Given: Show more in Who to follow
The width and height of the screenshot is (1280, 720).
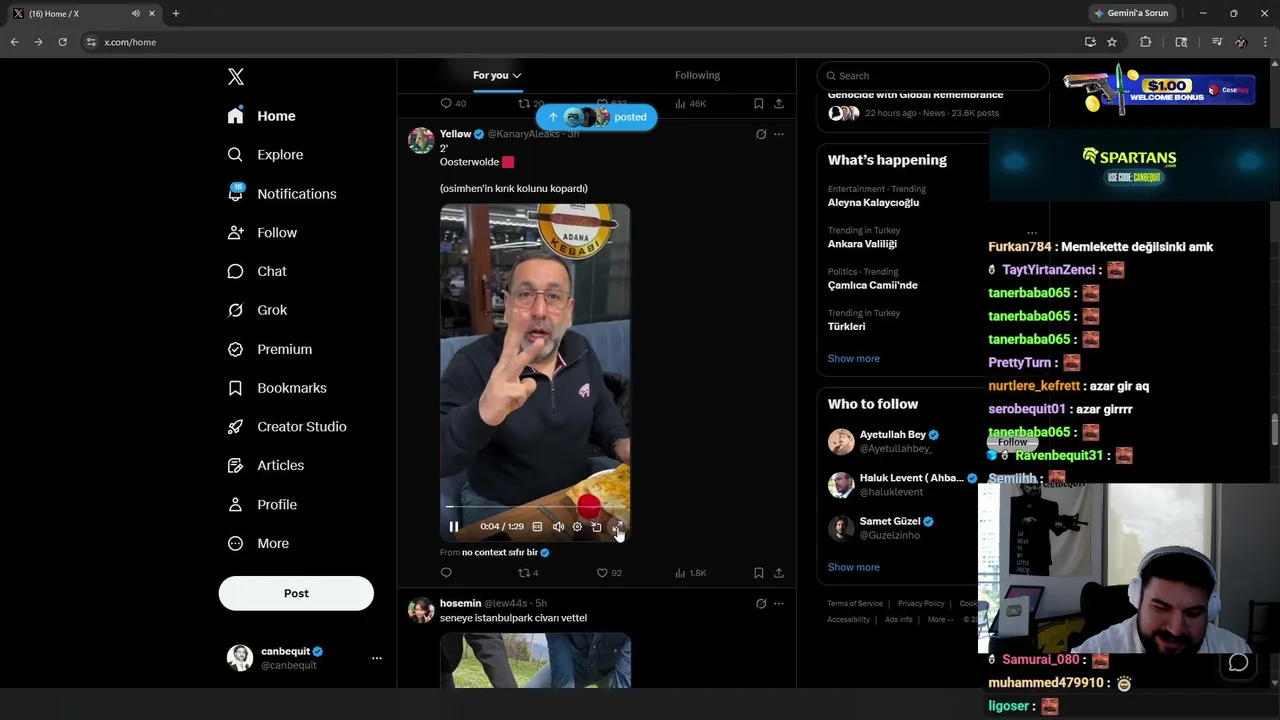Looking at the screenshot, I should click(854, 567).
